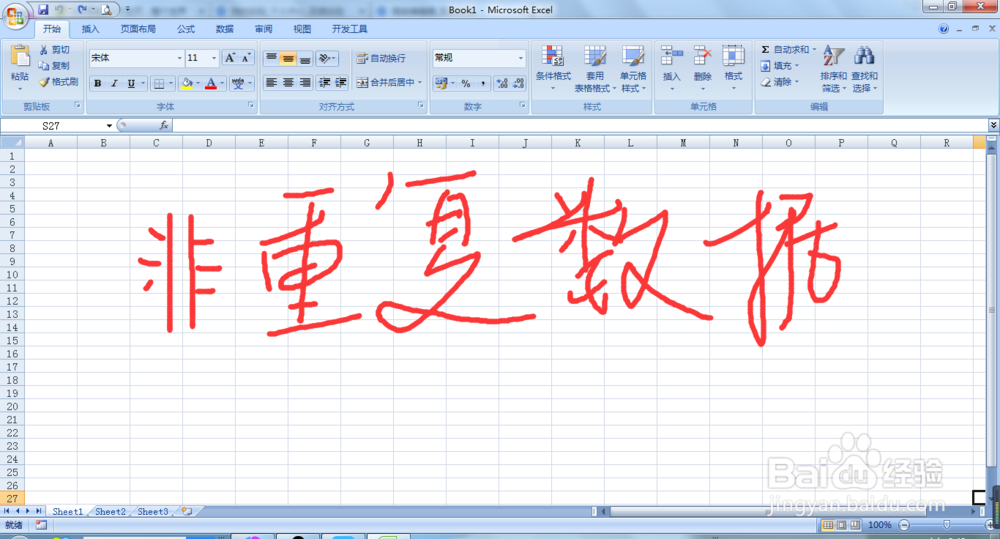Viewport: 1000px width, 539px height.
Task: Click the Sort & Filter (排序和筛选) icon
Action: tap(834, 56)
